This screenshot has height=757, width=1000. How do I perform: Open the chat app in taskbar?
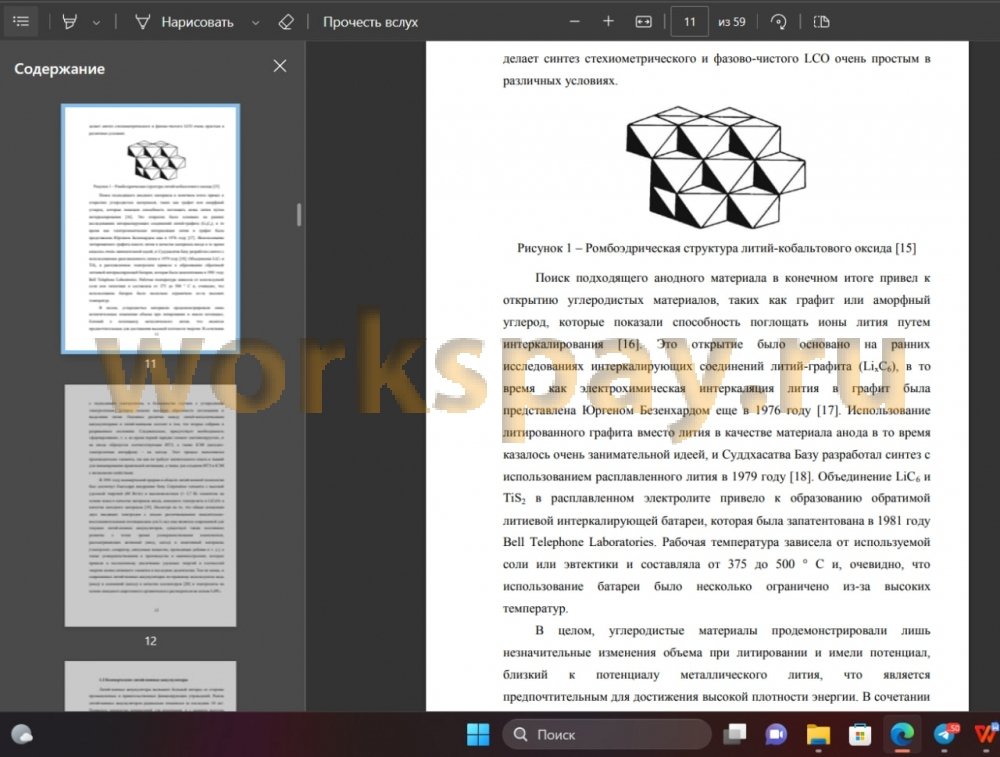tap(776, 735)
